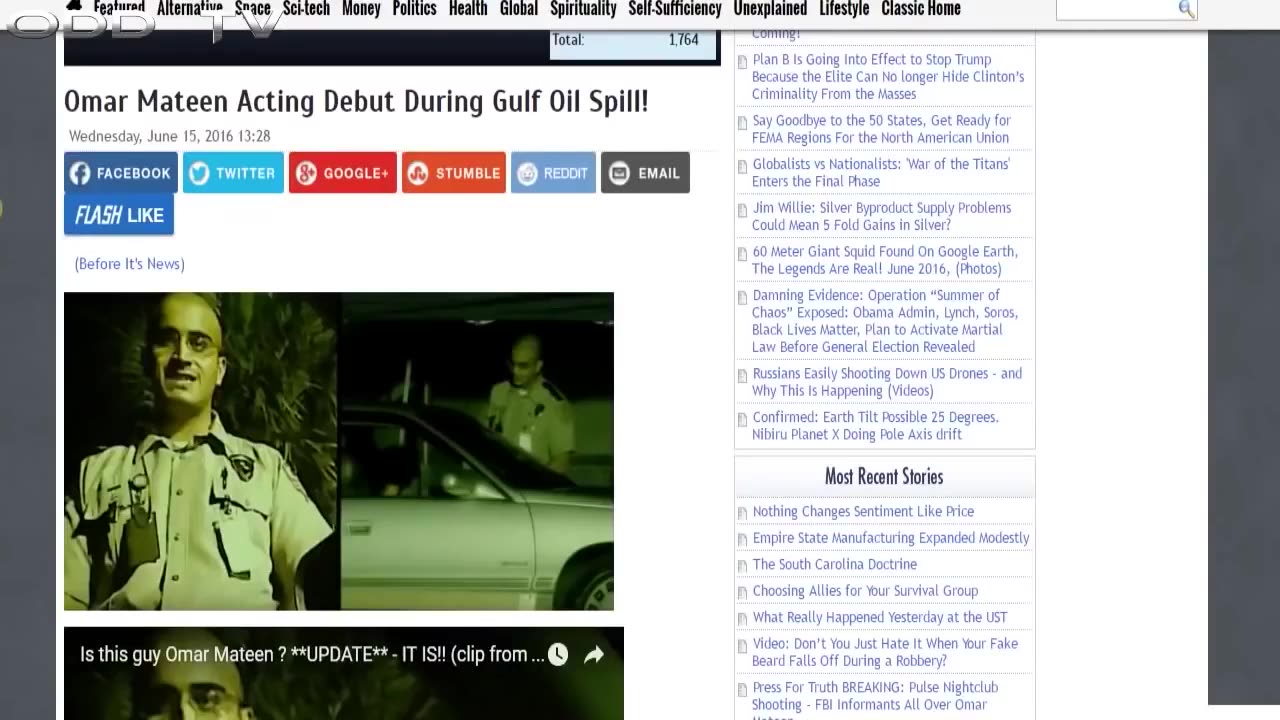Click document icon beside 'What Really Happened Yesterday'
Viewport: 1280px width, 720px height.
coord(742,619)
